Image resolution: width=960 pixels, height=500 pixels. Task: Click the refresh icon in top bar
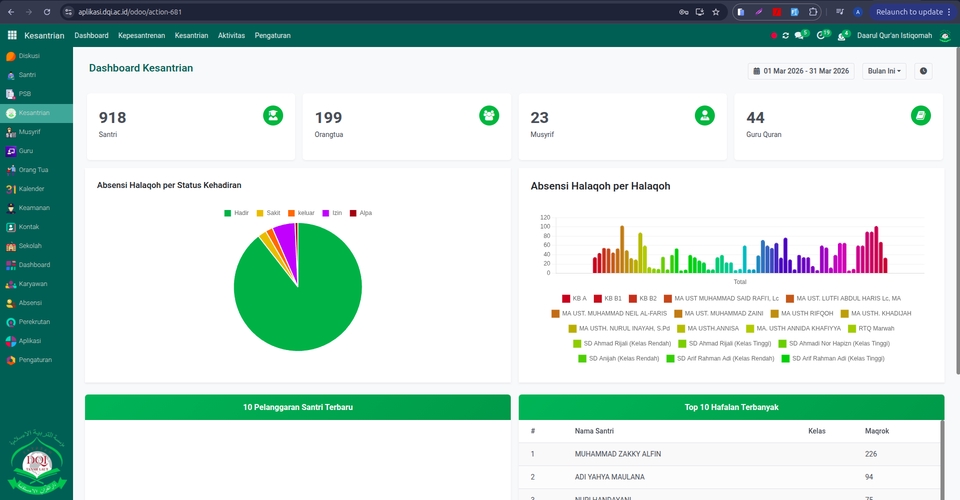pos(785,35)
